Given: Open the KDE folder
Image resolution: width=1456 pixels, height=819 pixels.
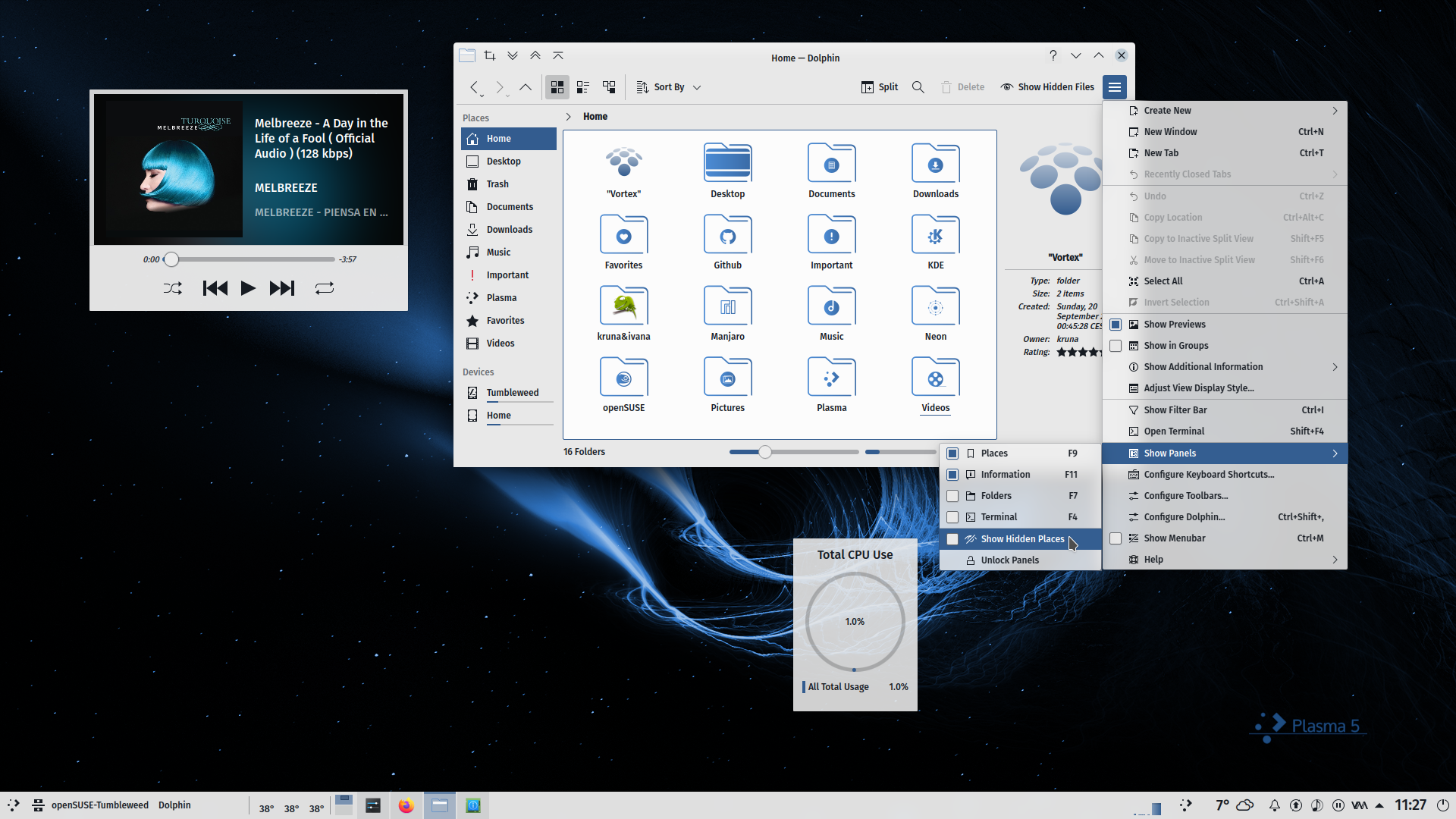Looking at the screenshot, I should (x=935, y=242).
